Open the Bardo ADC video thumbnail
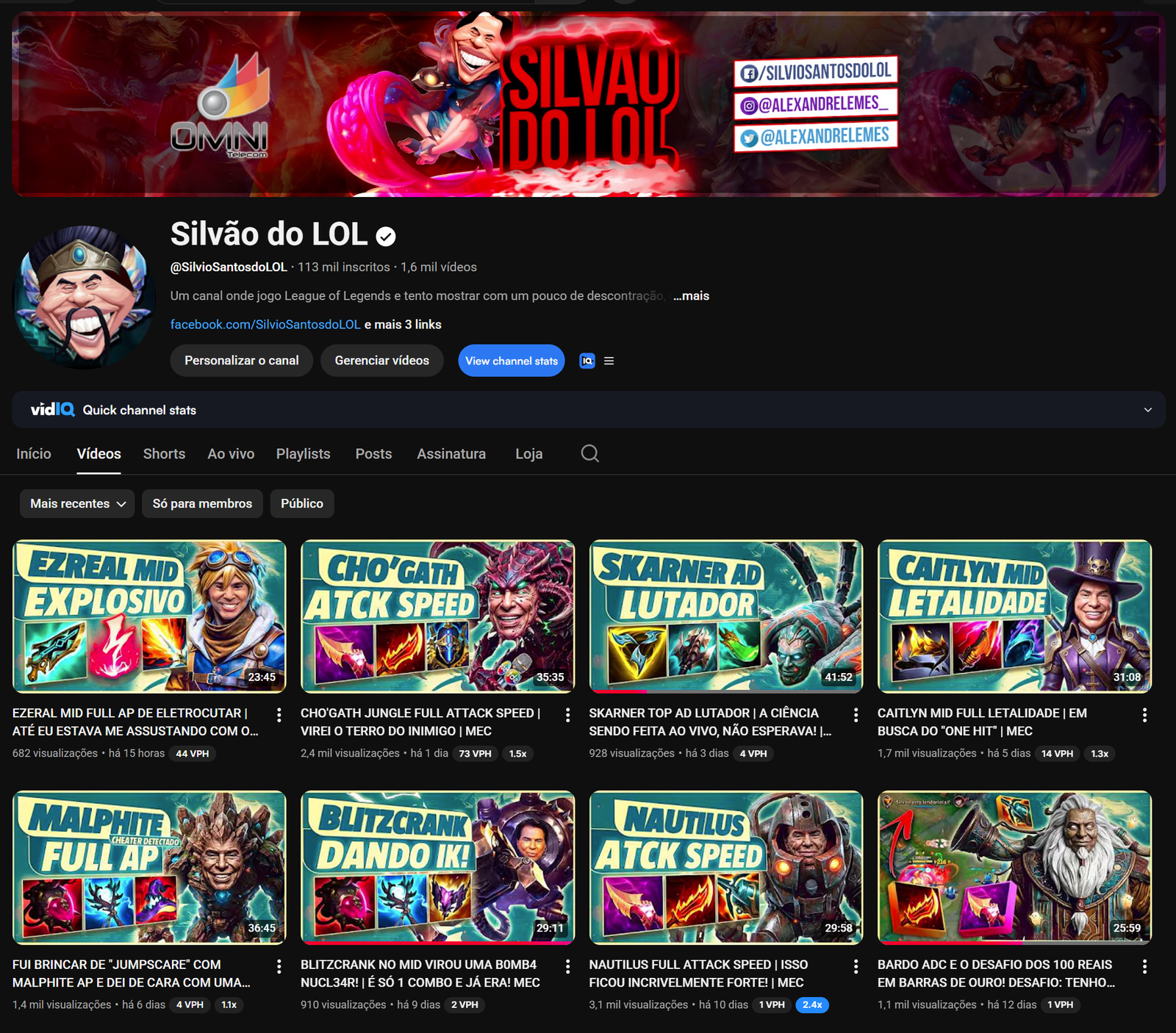Image resolution: width=1176 pixels, height=1033 pixels. tap(1014, 868)
